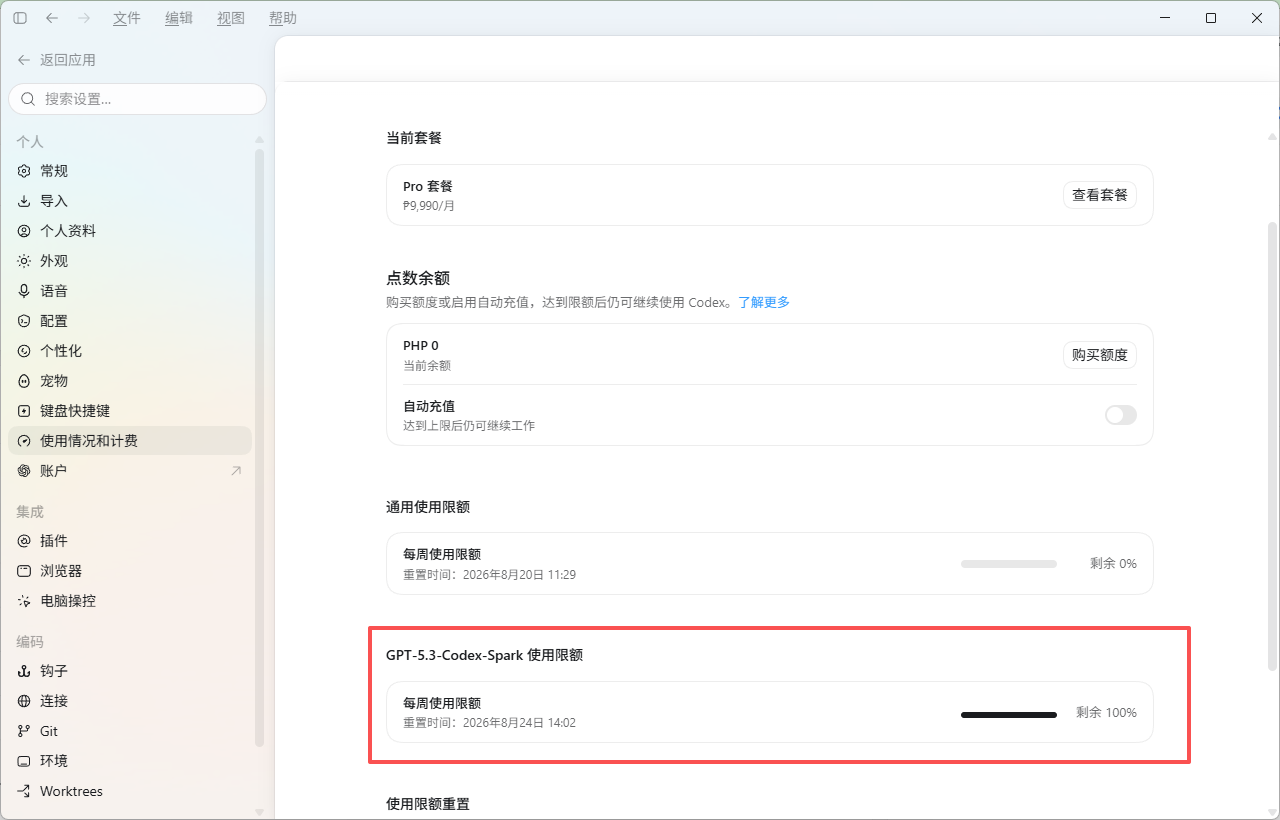Open 宠物 settings page
Viewport: 1280px width, 820px height.
(130, 381)
